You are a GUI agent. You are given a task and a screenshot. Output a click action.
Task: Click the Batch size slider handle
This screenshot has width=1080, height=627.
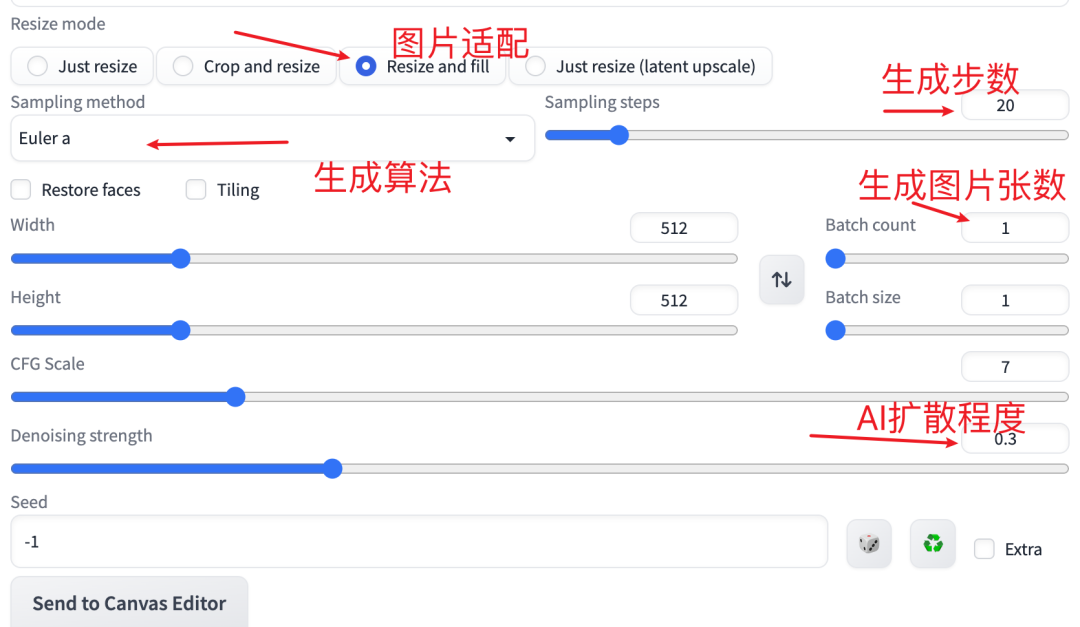pos(835,331)
